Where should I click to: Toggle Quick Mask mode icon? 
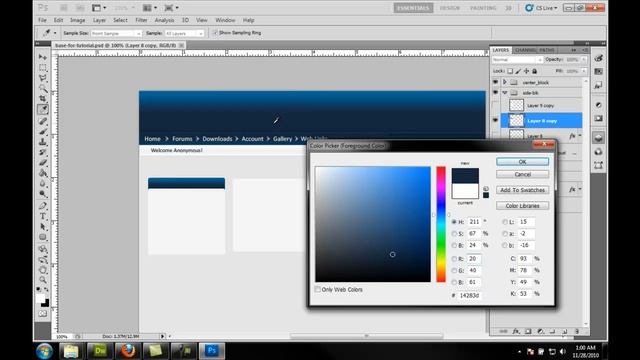point(43,314)
